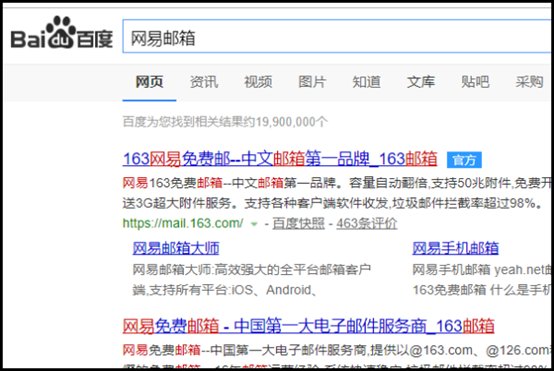Image resolution: width=554 pixels, height=371 pixels.
Task: Open the 网易免费邮箱 - 中国第一大电子邮件服务商 result
Action: 308,326
